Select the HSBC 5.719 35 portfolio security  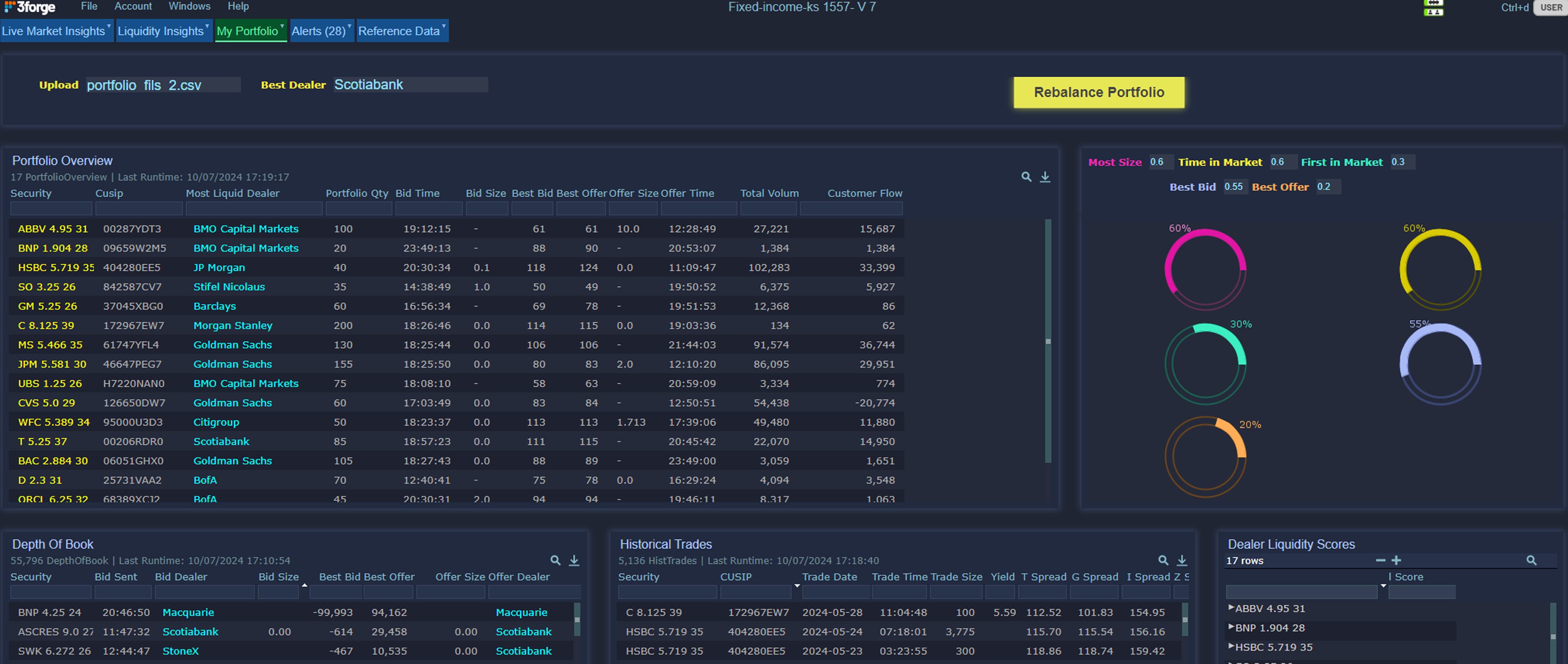pos(56,268)
